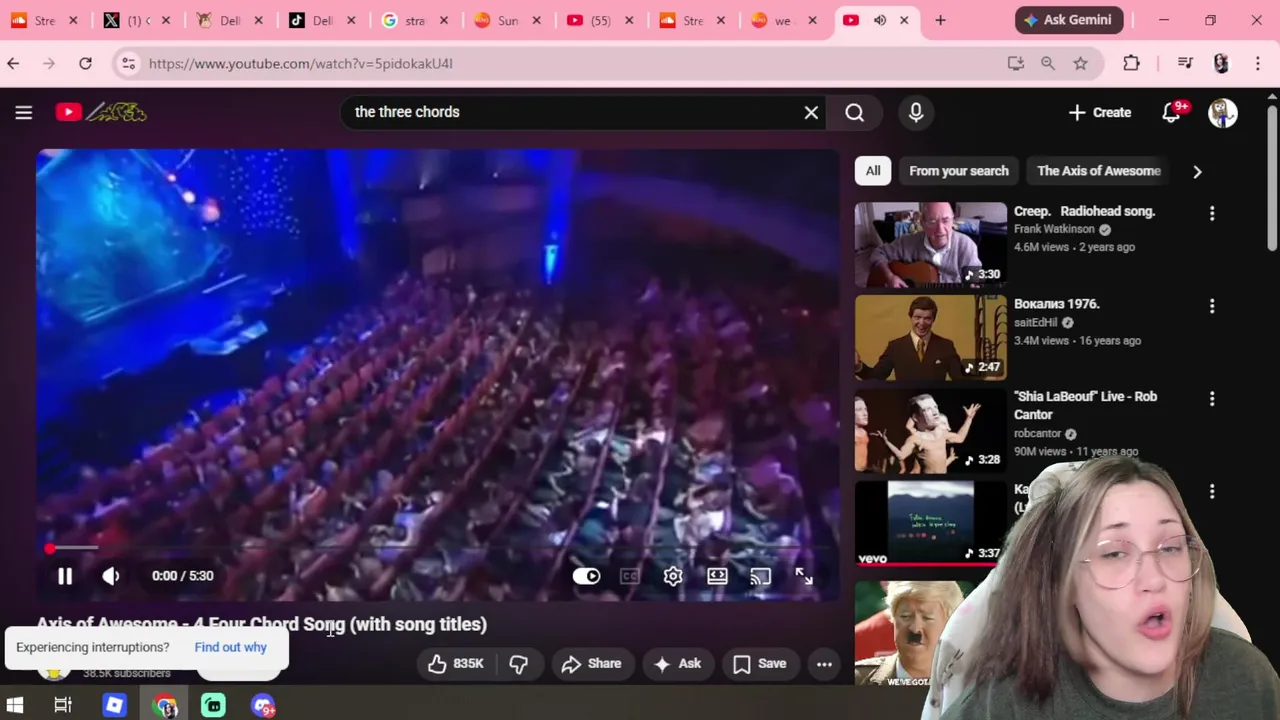
Task: Save video to a playlist
Action: (760, 664)
